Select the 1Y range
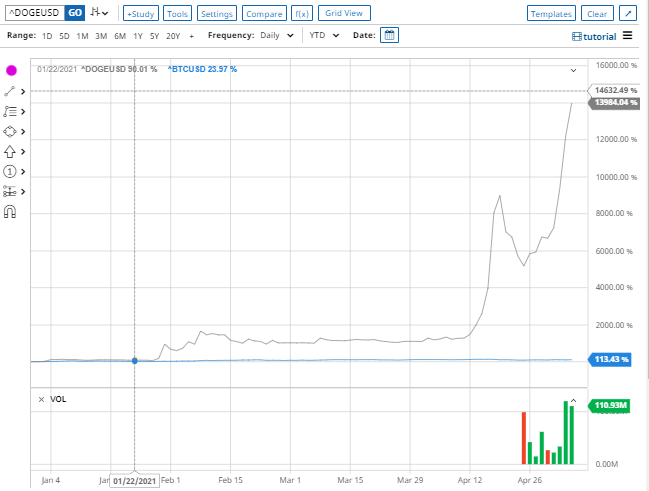Screen dimensions: 649x491 [138, 36]
